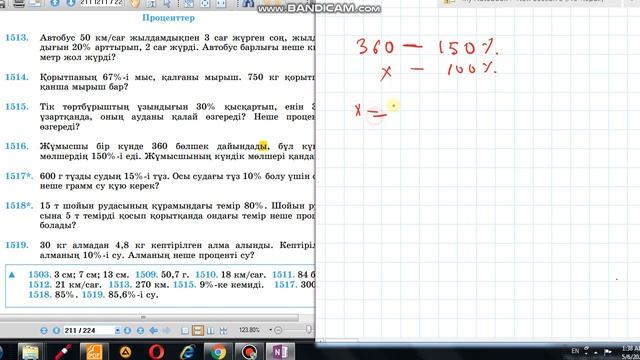The height and width of the screenshot is (360, 640).
Task: Click the Action Center flag in tray
Action: [x=608, y=351]
